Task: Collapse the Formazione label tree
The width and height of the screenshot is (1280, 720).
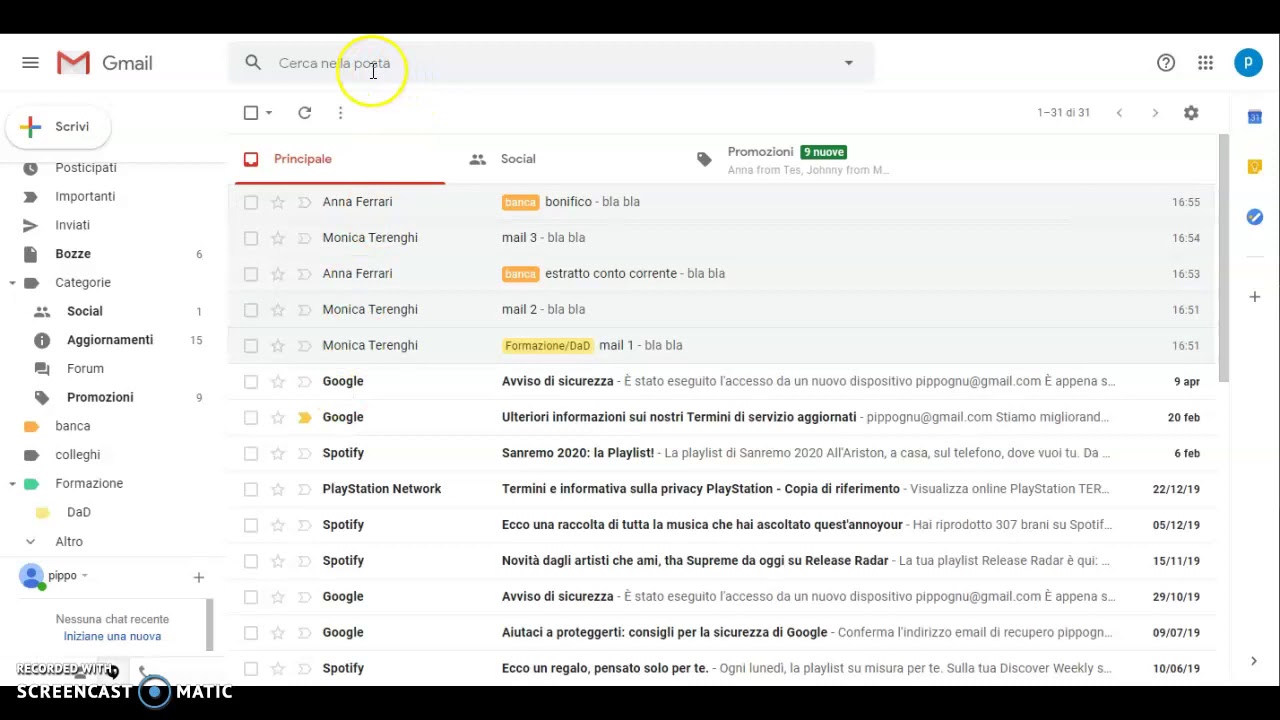Action: (x=12, y=484)
